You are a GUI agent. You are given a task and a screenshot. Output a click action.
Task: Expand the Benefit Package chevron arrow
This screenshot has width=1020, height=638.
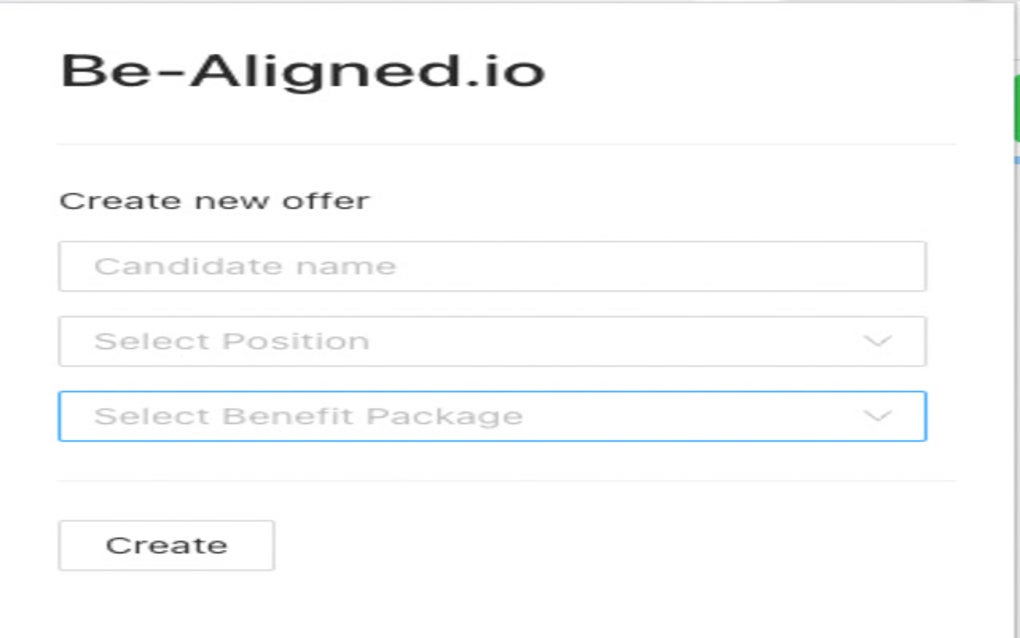point(877,417)
